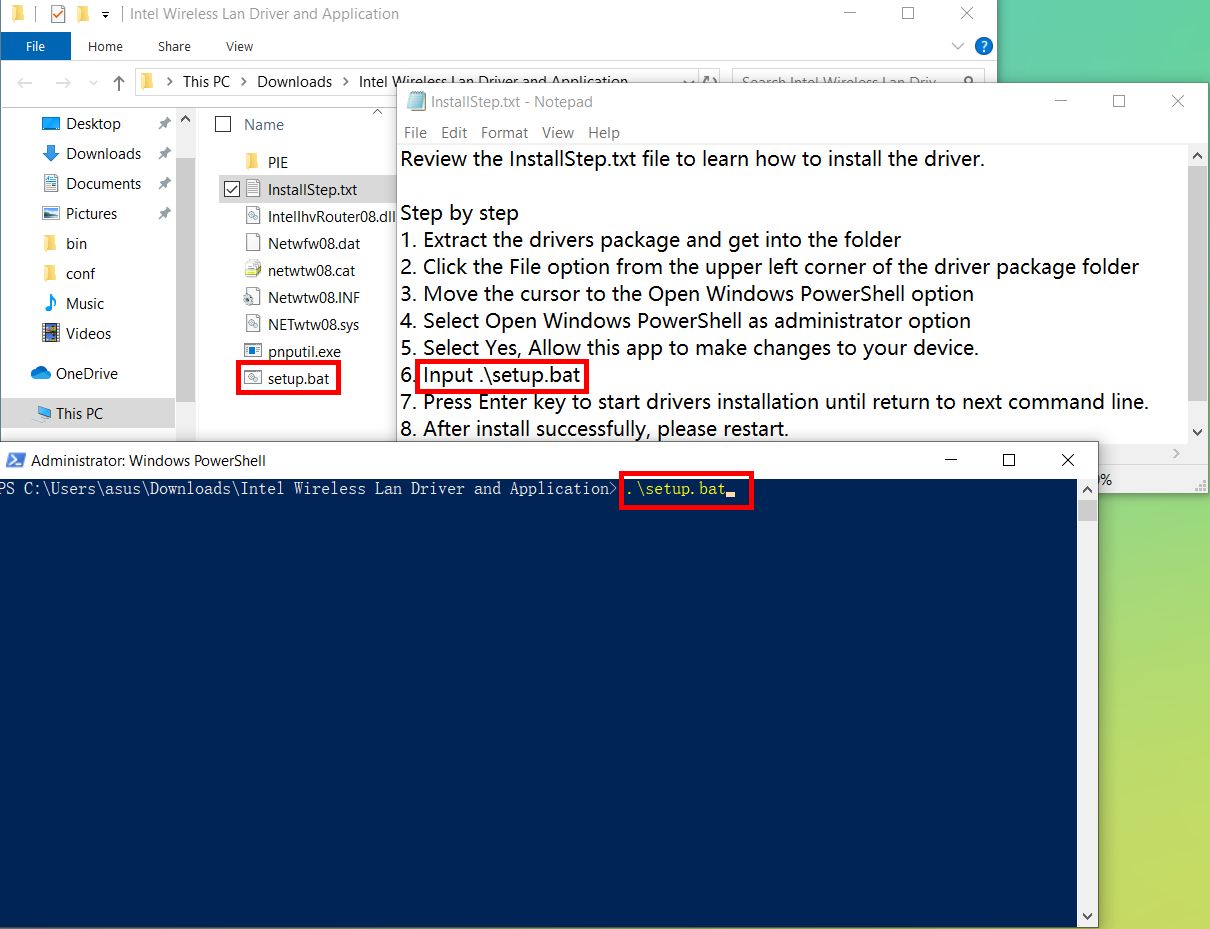This screenshot has height=929, width=1210.
Task: Go up one folder level arrow
Action: tap(119, 83)
